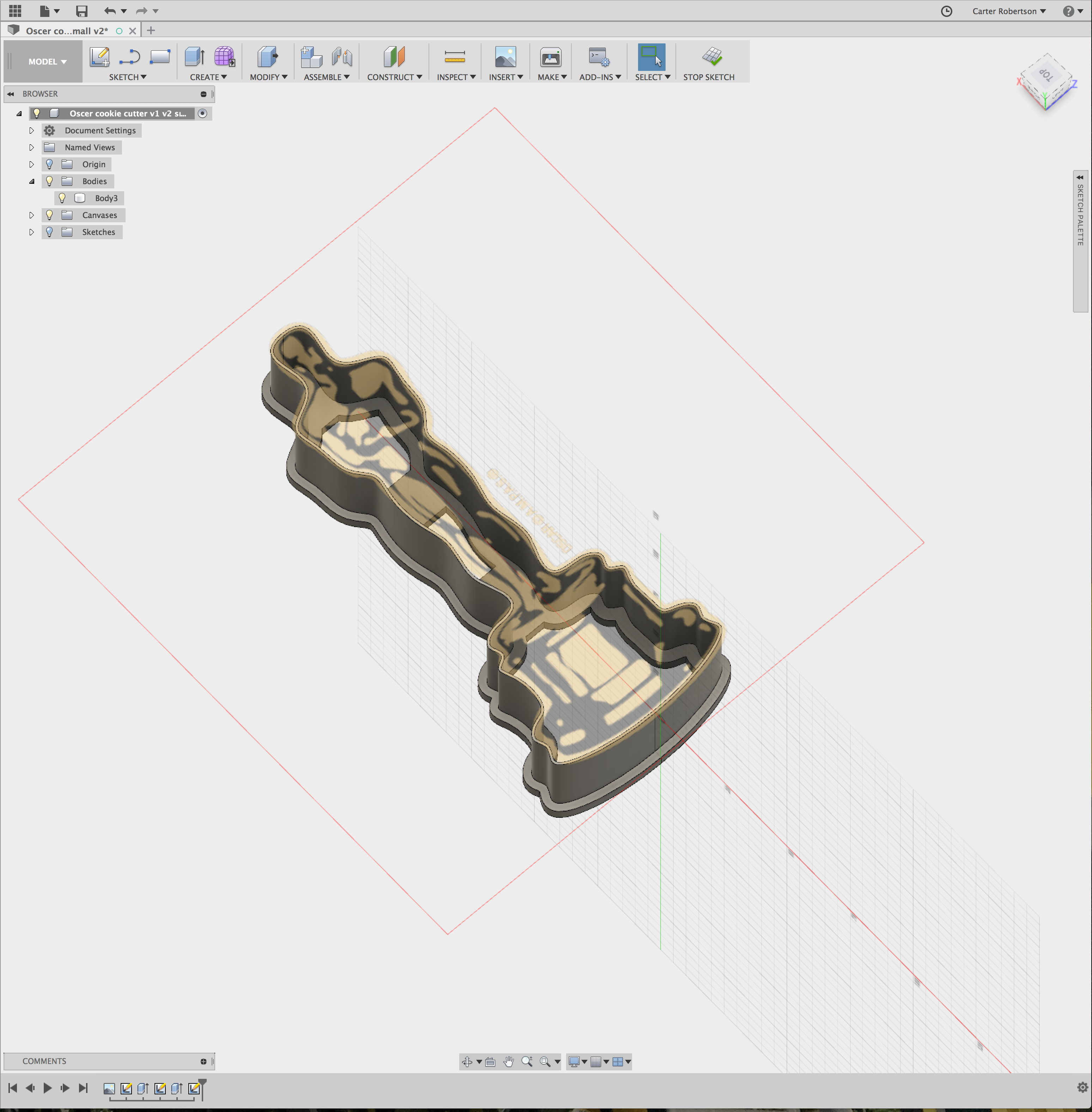Click the Undo arrow
Image resolution: width=1092 pixels, height=1112 pixels.
(110, 11)
